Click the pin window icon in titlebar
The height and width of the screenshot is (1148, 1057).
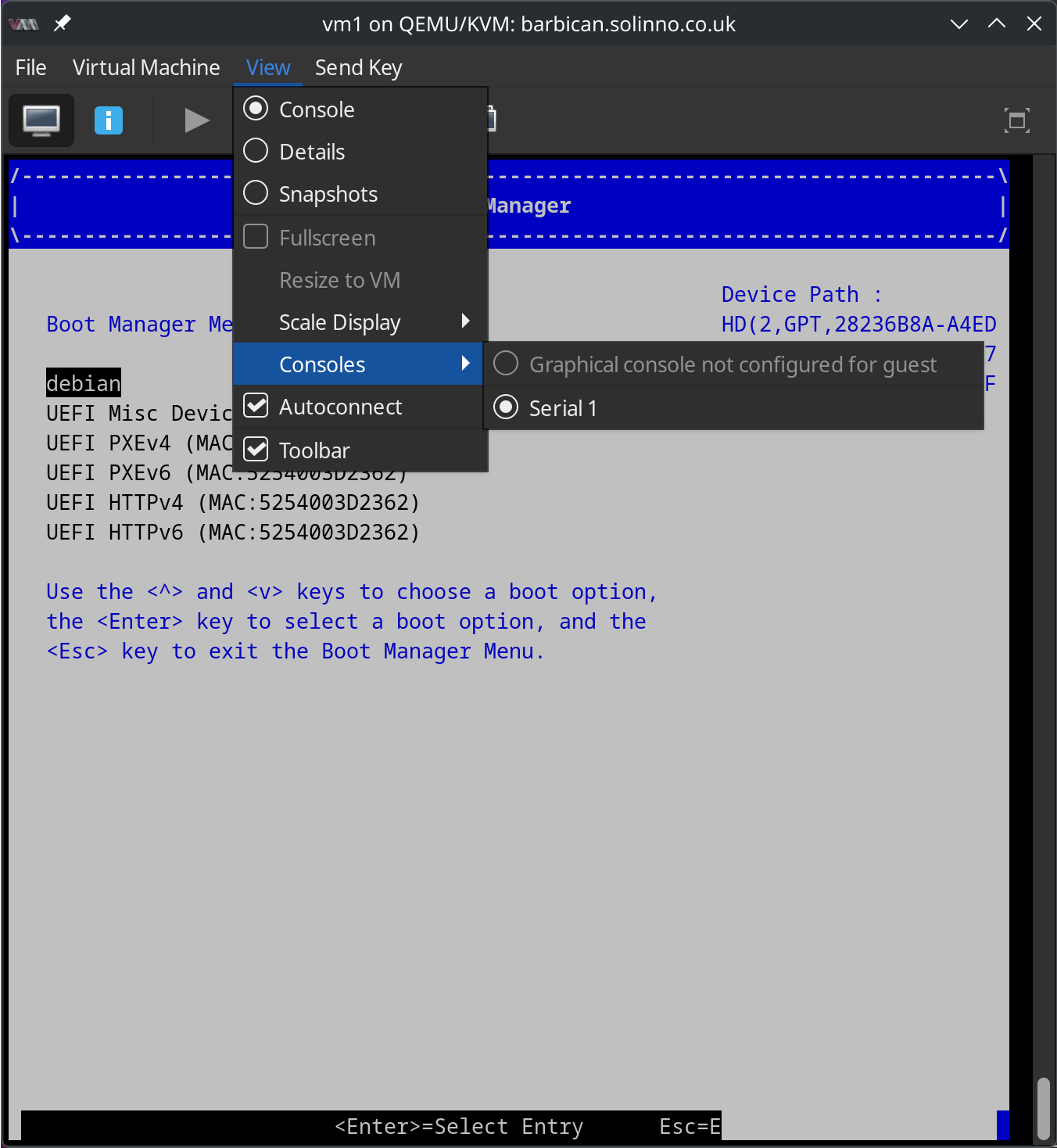click(x=62, y=23)
